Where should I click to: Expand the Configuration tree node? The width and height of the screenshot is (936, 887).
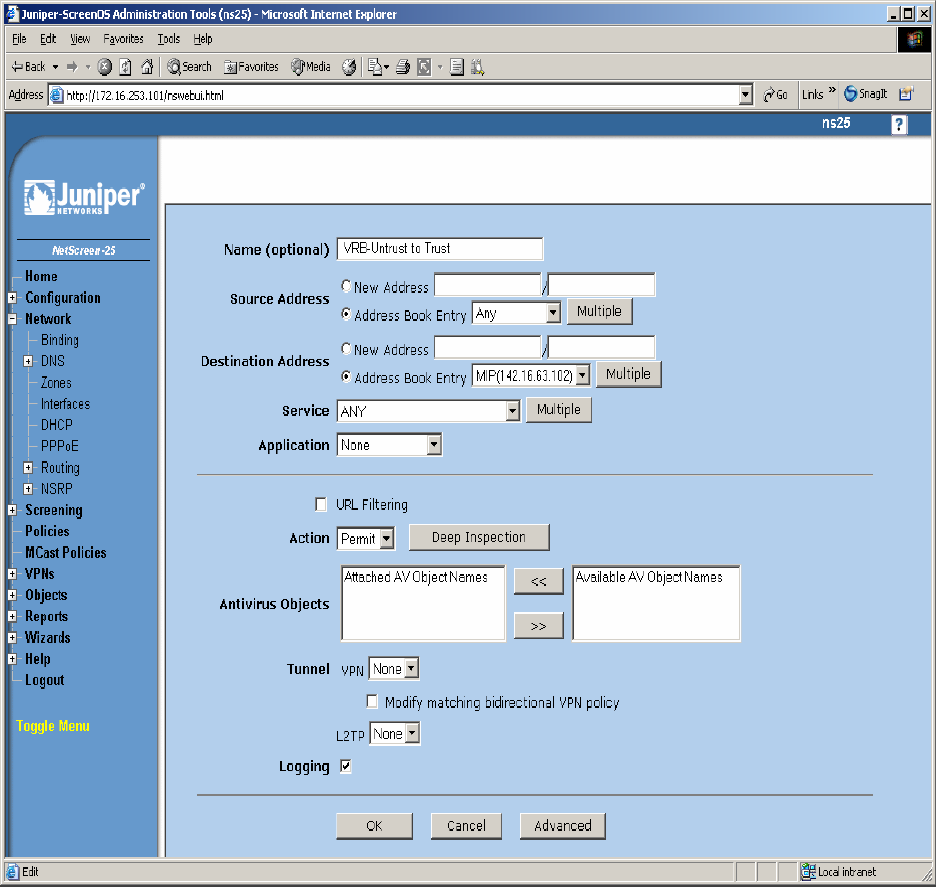pos(12,298)
